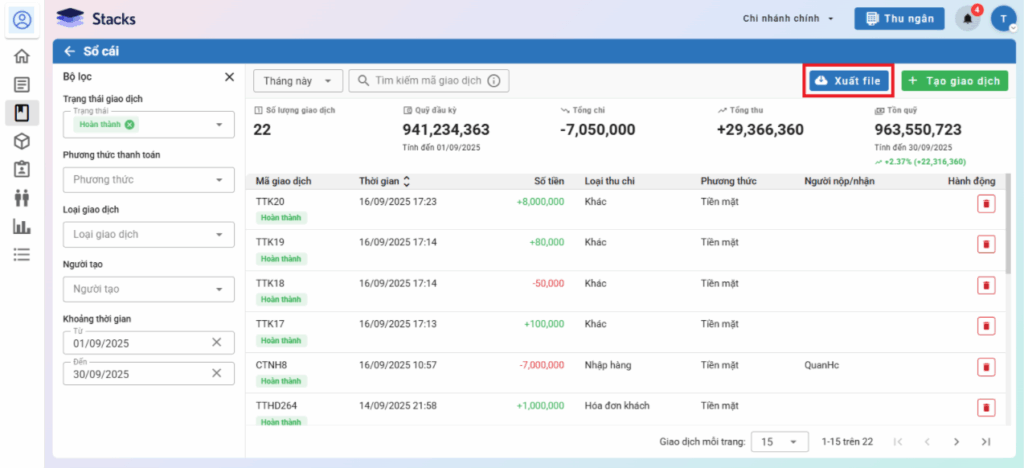Click the back arrow next to Sổ cái
1024x468 pixels.
69,51
